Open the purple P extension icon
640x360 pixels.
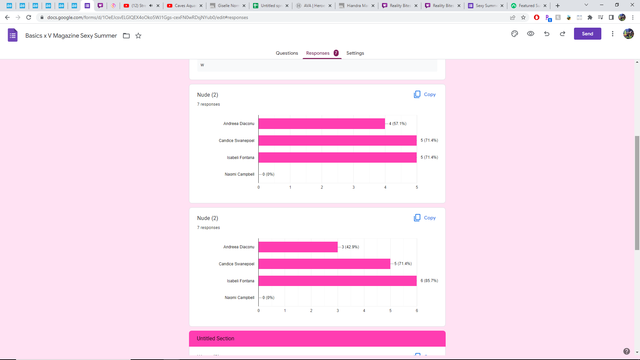point(548,18)
